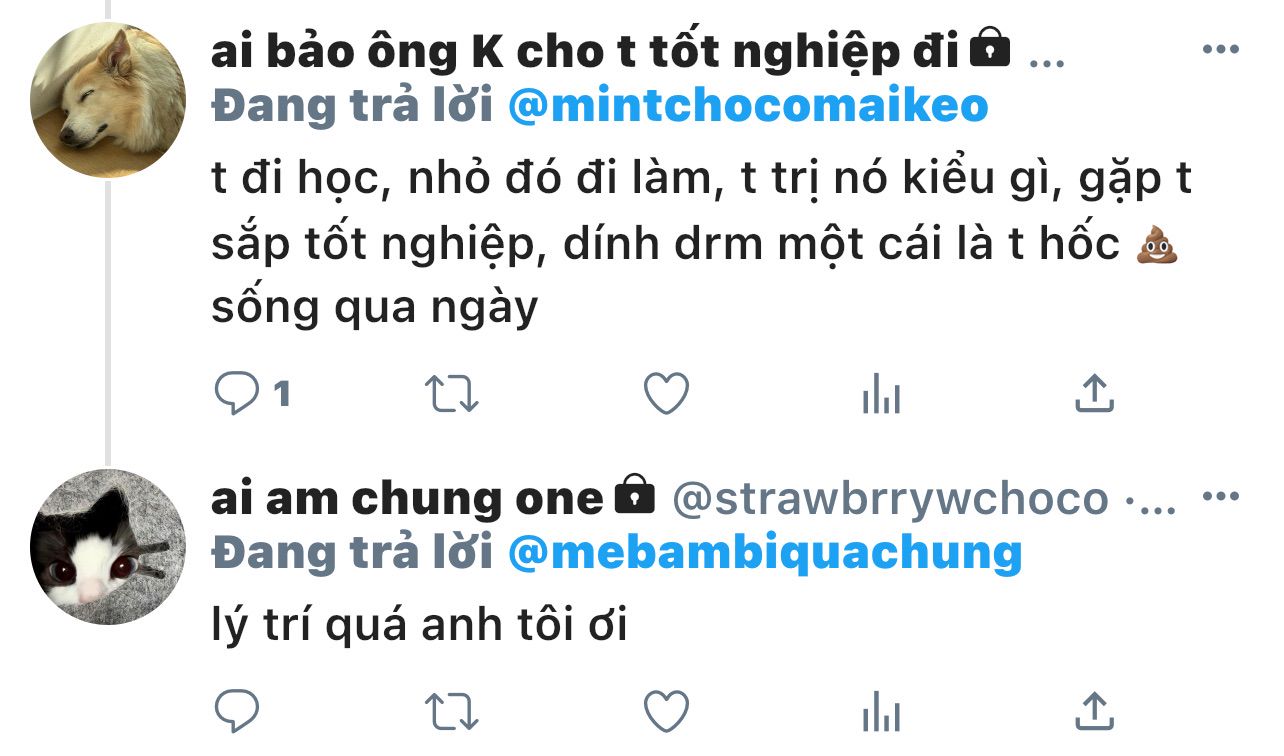Open more options for the second tweet
The image size is (1284, 756).
click(x=1220, y=497)
